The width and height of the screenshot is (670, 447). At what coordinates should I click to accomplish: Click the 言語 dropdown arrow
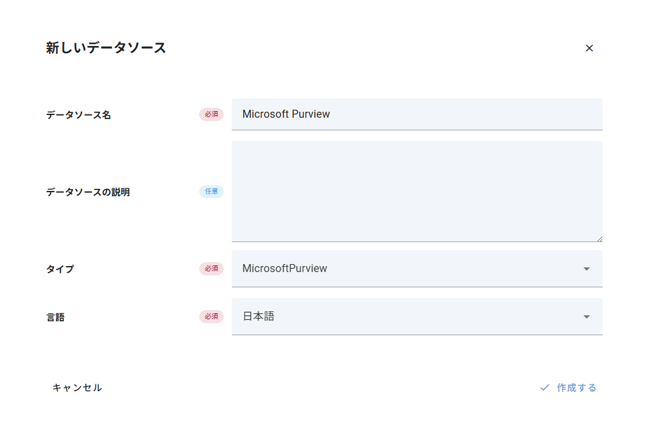(x=586, y=317)
